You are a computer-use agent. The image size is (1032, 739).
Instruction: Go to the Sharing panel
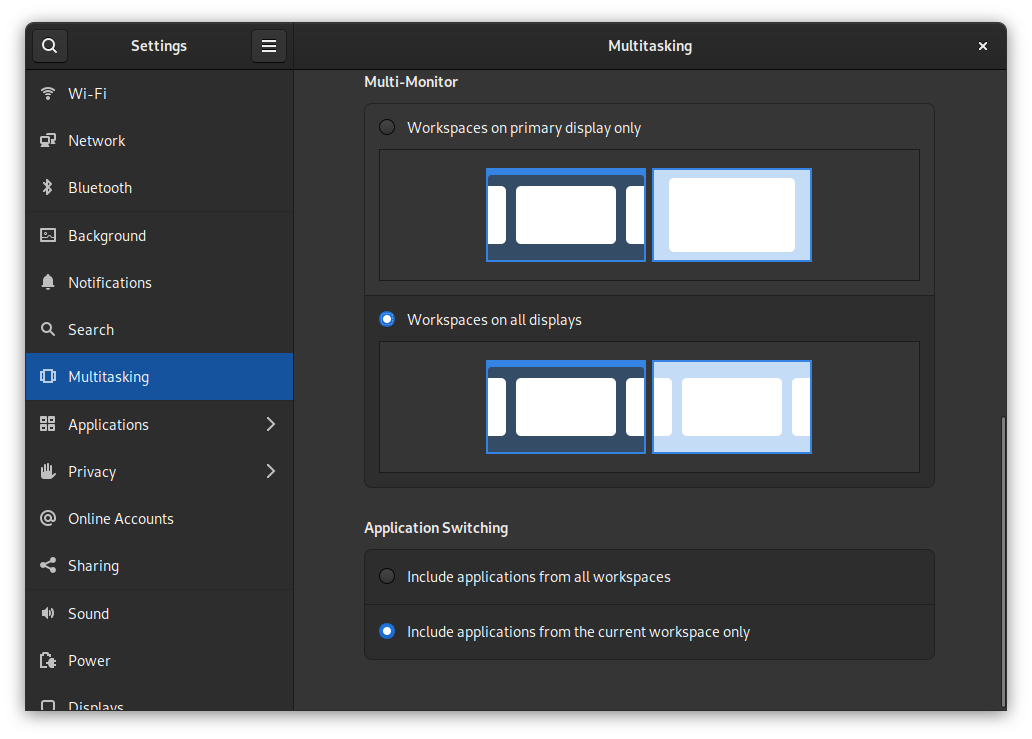pos(159,565)
